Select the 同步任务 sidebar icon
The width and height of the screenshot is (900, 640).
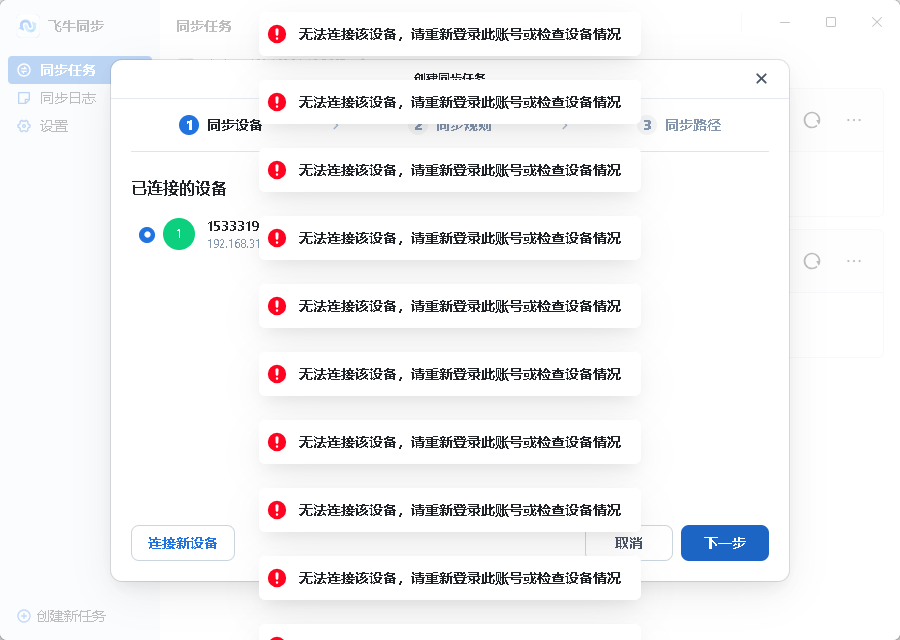(23, 70)
